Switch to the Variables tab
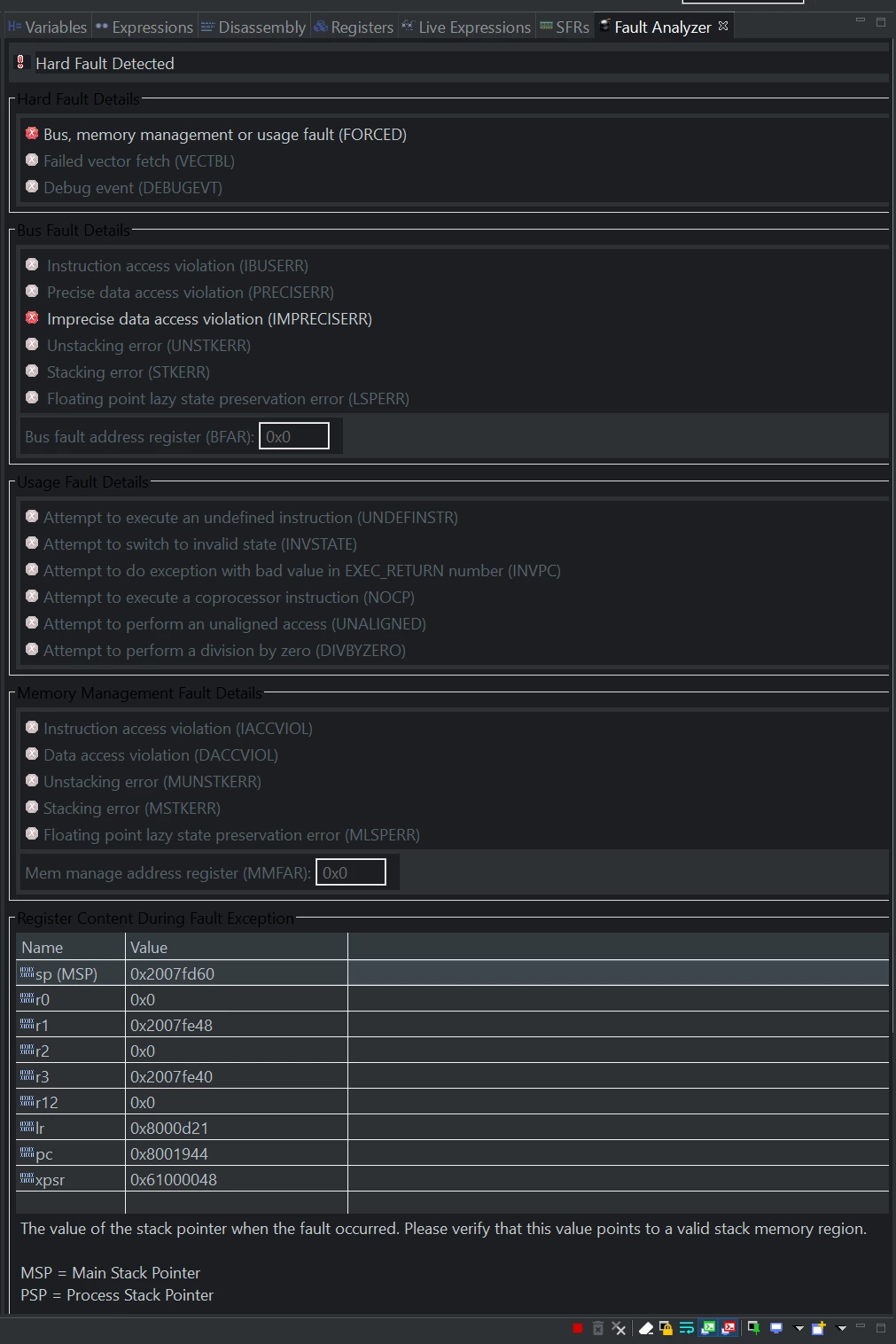Image resolution: width=896 pixels, height=1344 pixels. click(x=47, y=27)
